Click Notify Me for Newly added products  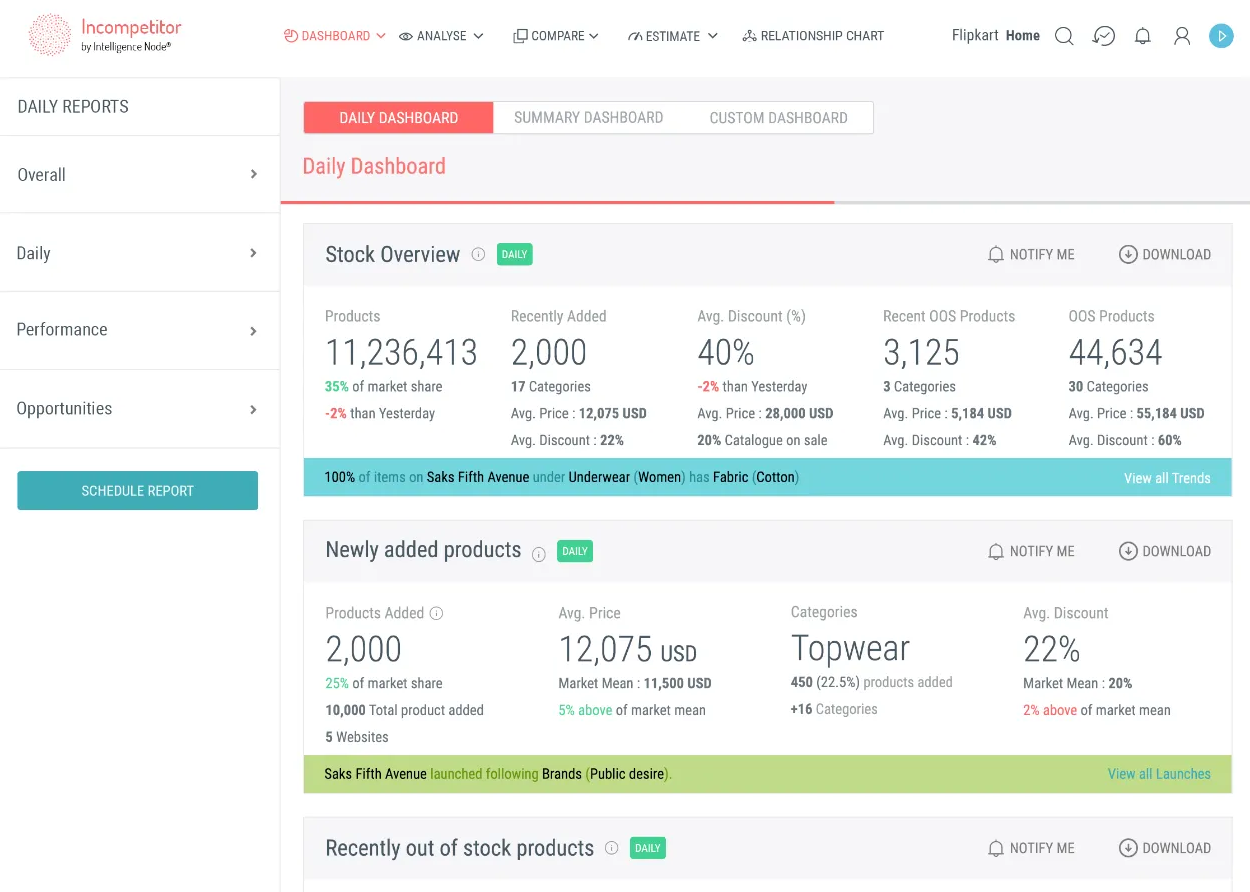(x=1030, y=551)
